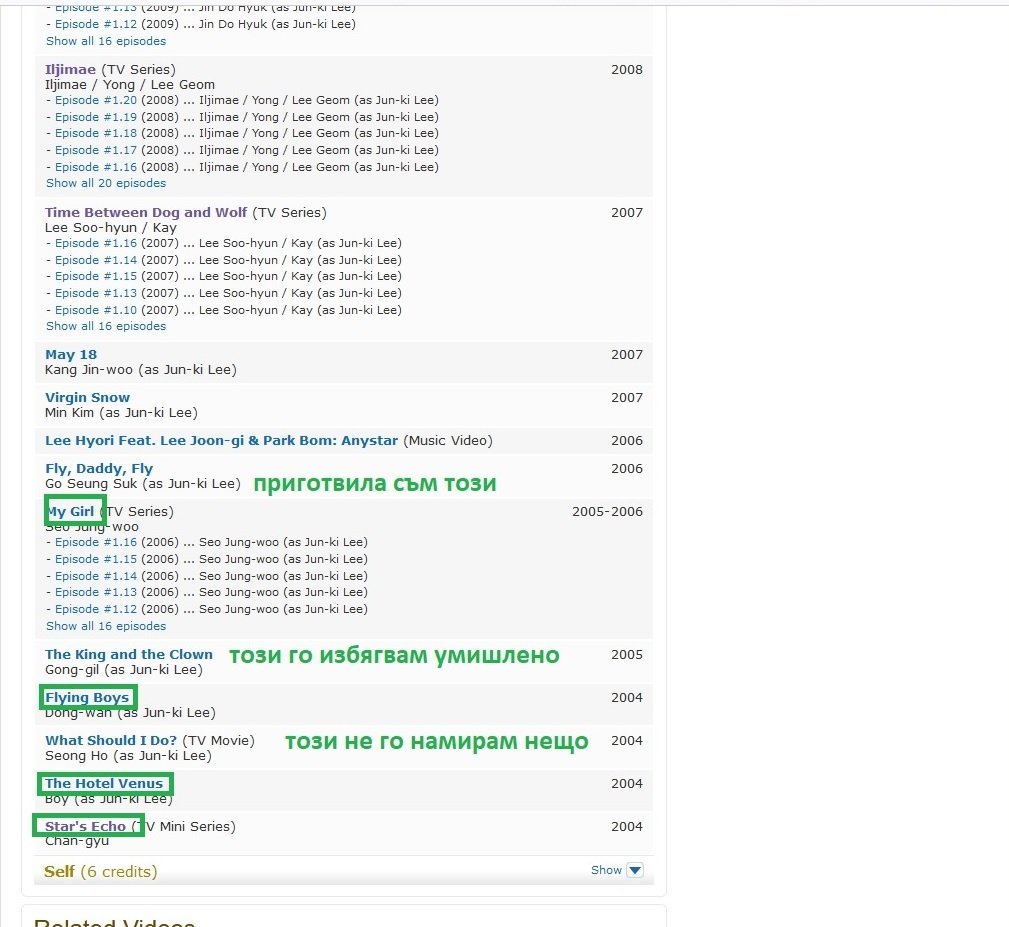1009x927 pixels.
Task: Expand all episodes under Time Between Dog and Wolf
Action: (x=106, y=327)
